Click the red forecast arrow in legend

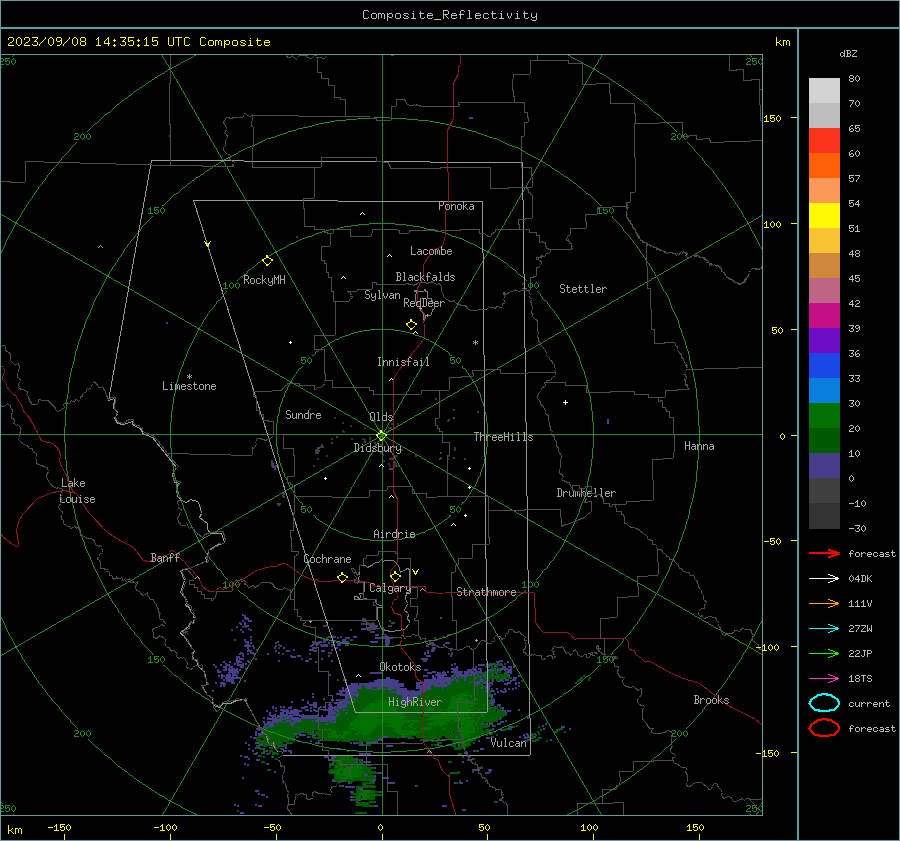coord(824,553)
